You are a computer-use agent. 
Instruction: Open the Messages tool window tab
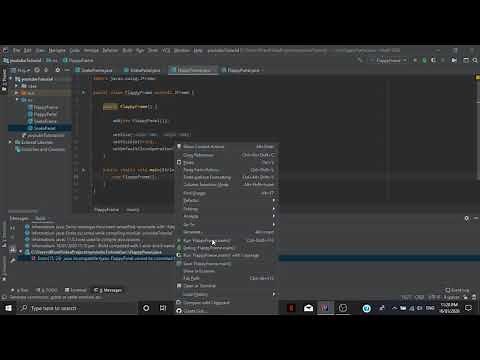(x=108, y=290)
